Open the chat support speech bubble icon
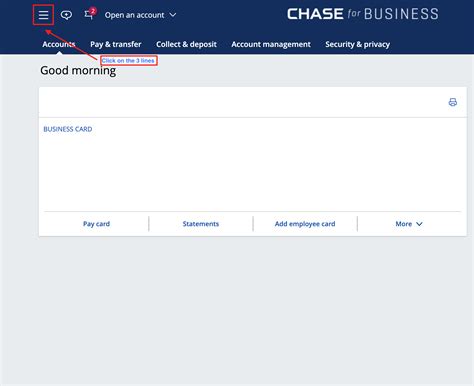Viewport: 474px width, 386px height. tap(66, 15)
